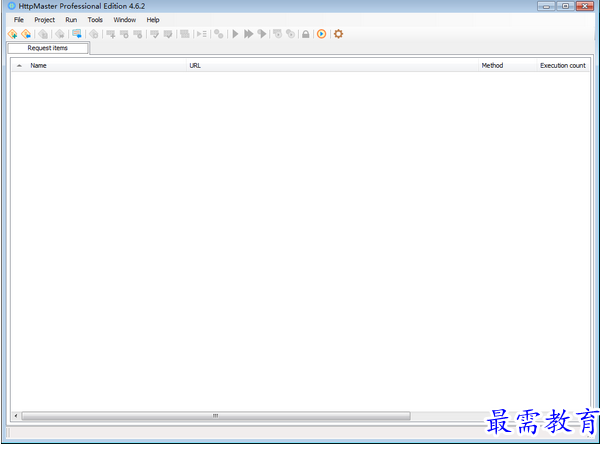The image size is (608, 453).
Task: Click the grayed project properties icon
Action: coord(94,34)
